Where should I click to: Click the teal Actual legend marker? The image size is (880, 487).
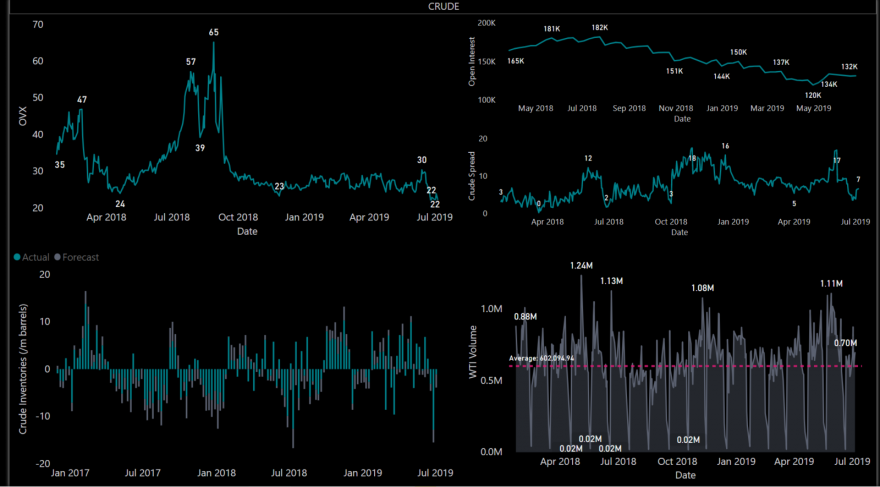point(17,258)
